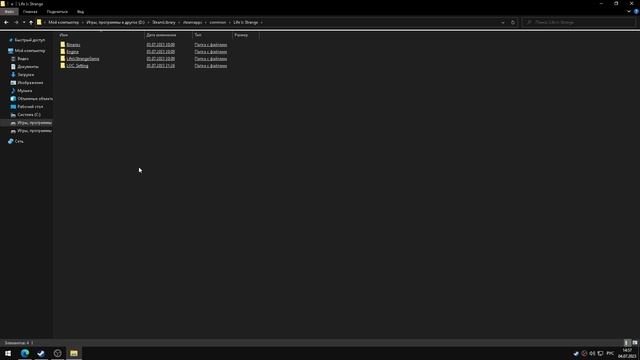640x360 pixels.
Task: Switch to details view in status bar
Action: point(627,343)
